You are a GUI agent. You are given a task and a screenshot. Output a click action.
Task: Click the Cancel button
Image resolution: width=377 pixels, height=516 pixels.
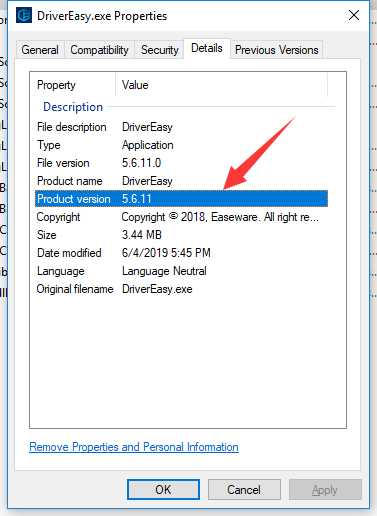[x=244, y=490]
